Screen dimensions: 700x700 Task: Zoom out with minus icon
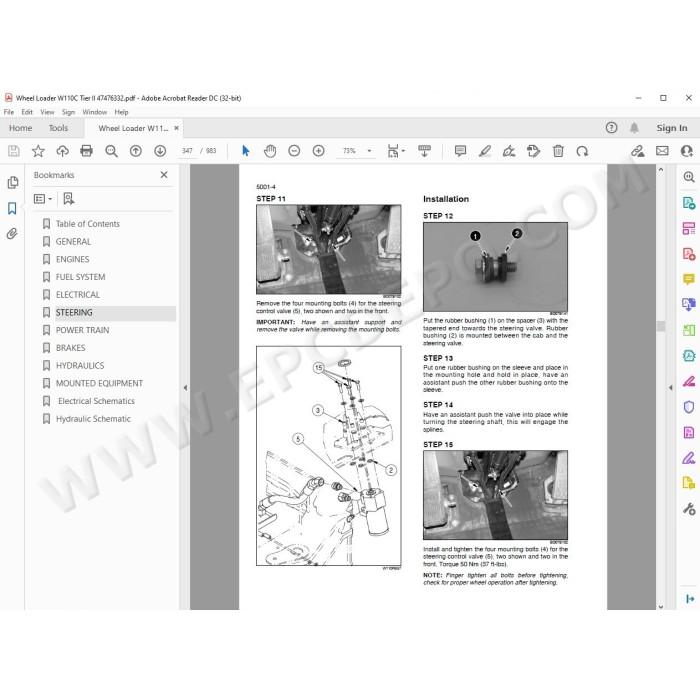(x=294, y=151)
